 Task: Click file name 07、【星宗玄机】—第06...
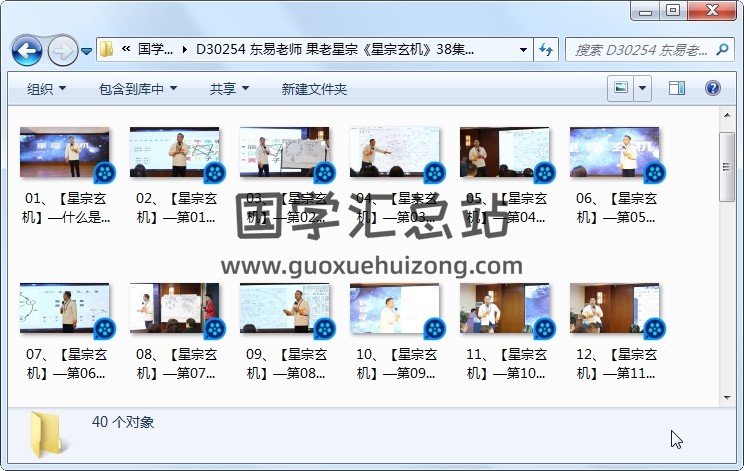click(x=66, y=364)
